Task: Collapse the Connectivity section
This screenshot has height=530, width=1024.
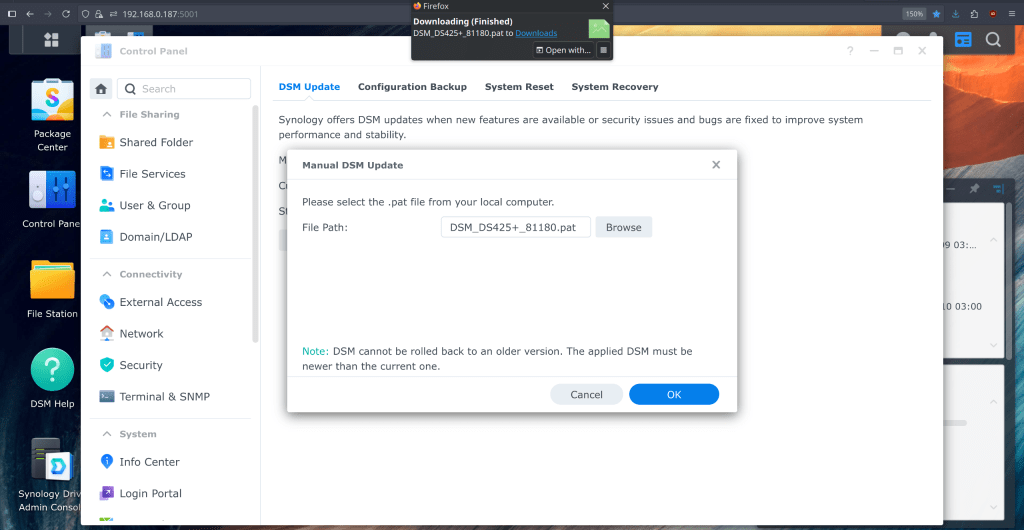Action: 107,274
